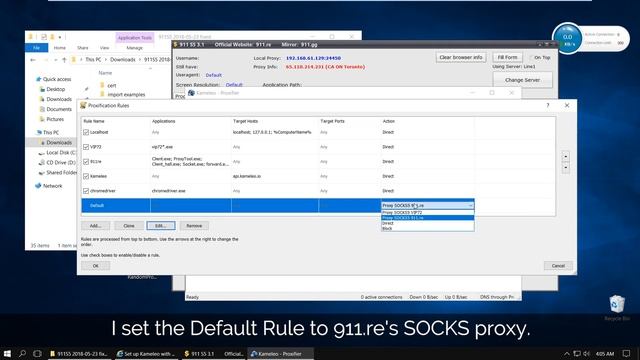
Task: Click the Add... button
Action: point(96,226)
